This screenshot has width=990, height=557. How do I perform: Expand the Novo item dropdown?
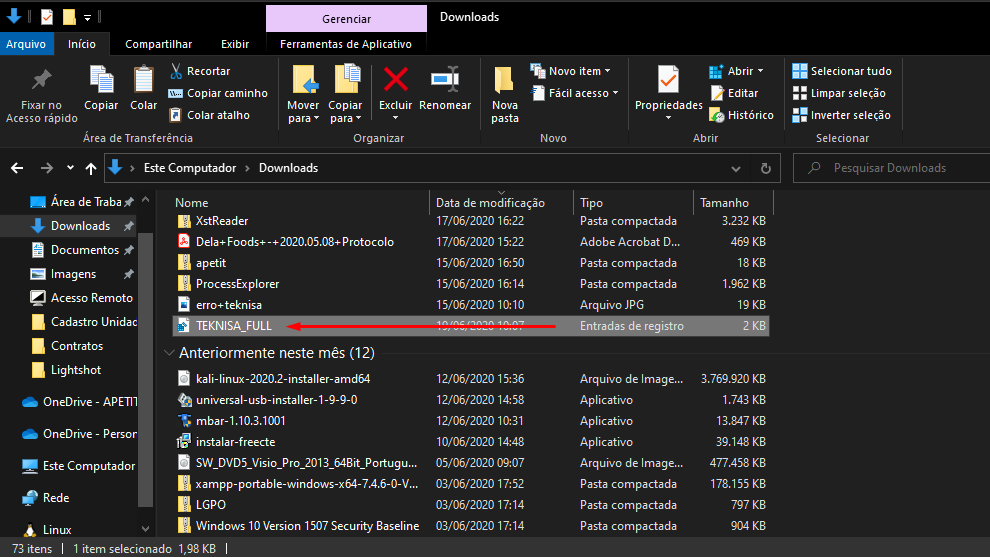(579, 71)
